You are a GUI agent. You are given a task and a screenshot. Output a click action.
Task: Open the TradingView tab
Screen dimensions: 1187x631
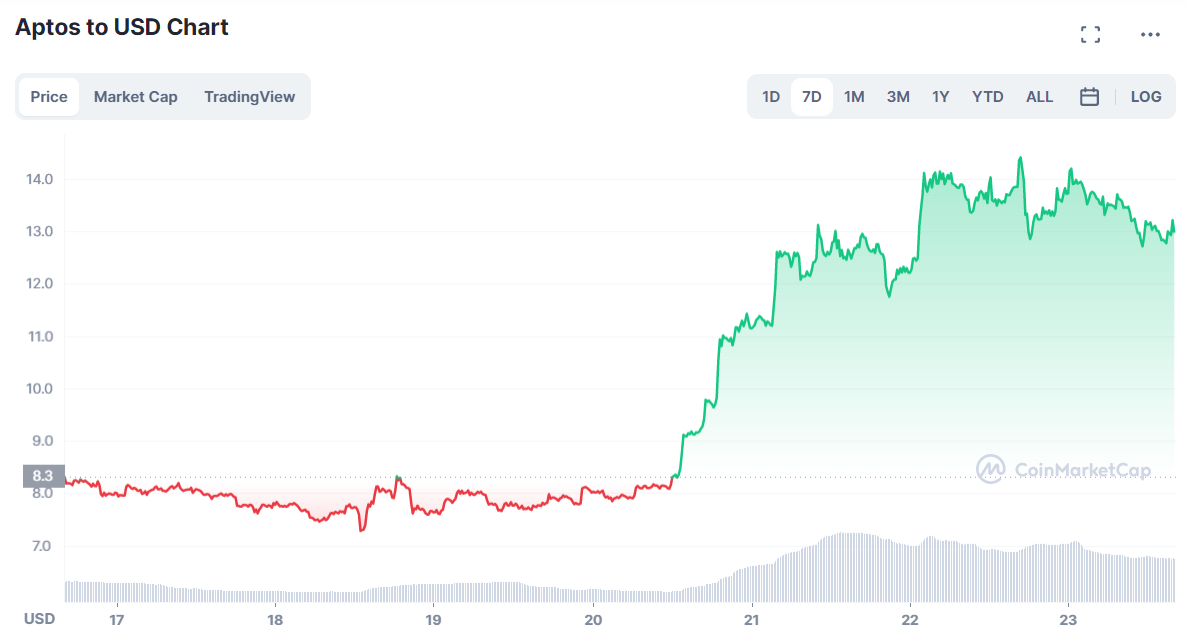coord(250,97)
